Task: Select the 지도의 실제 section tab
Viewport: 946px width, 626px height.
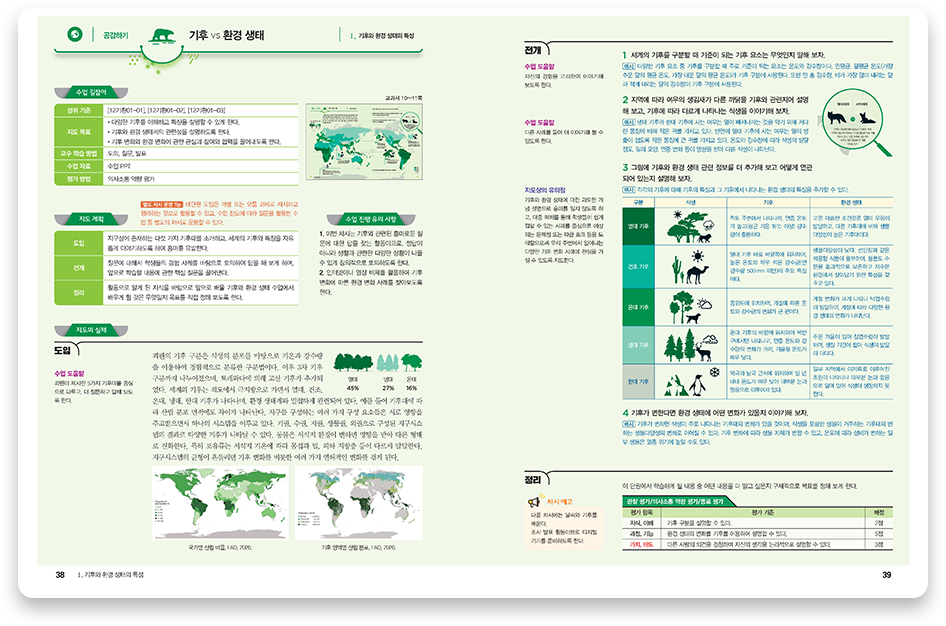Action: (x=91, y=330)
